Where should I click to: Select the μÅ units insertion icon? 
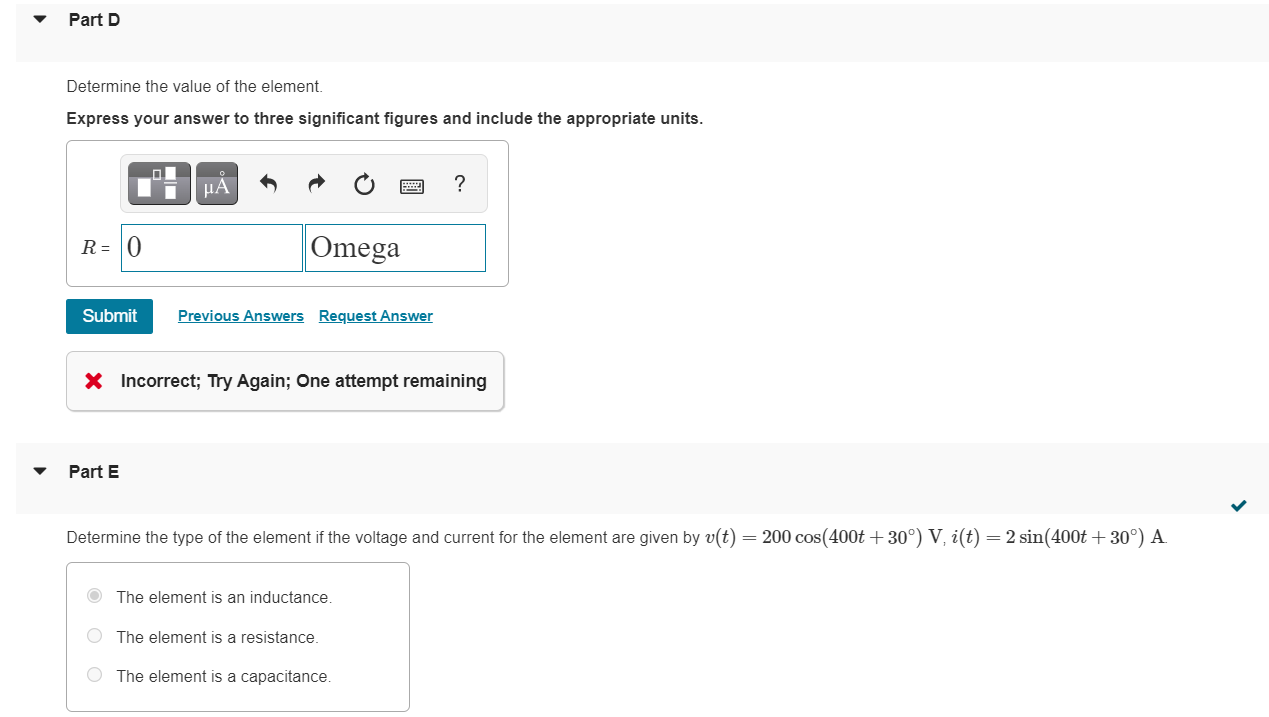click(x=216, y=183)
